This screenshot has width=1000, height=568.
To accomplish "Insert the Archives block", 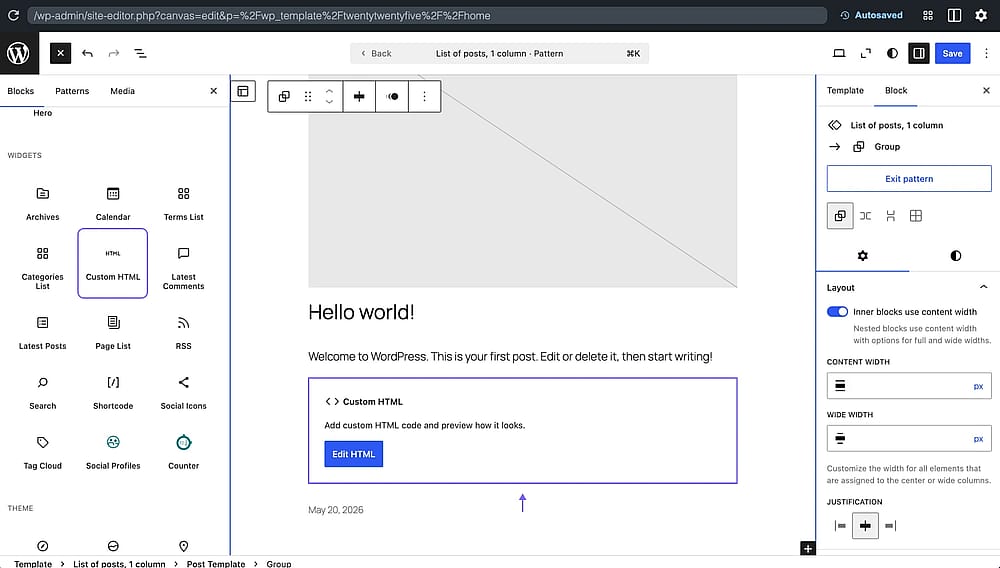I will pos(43,203).
